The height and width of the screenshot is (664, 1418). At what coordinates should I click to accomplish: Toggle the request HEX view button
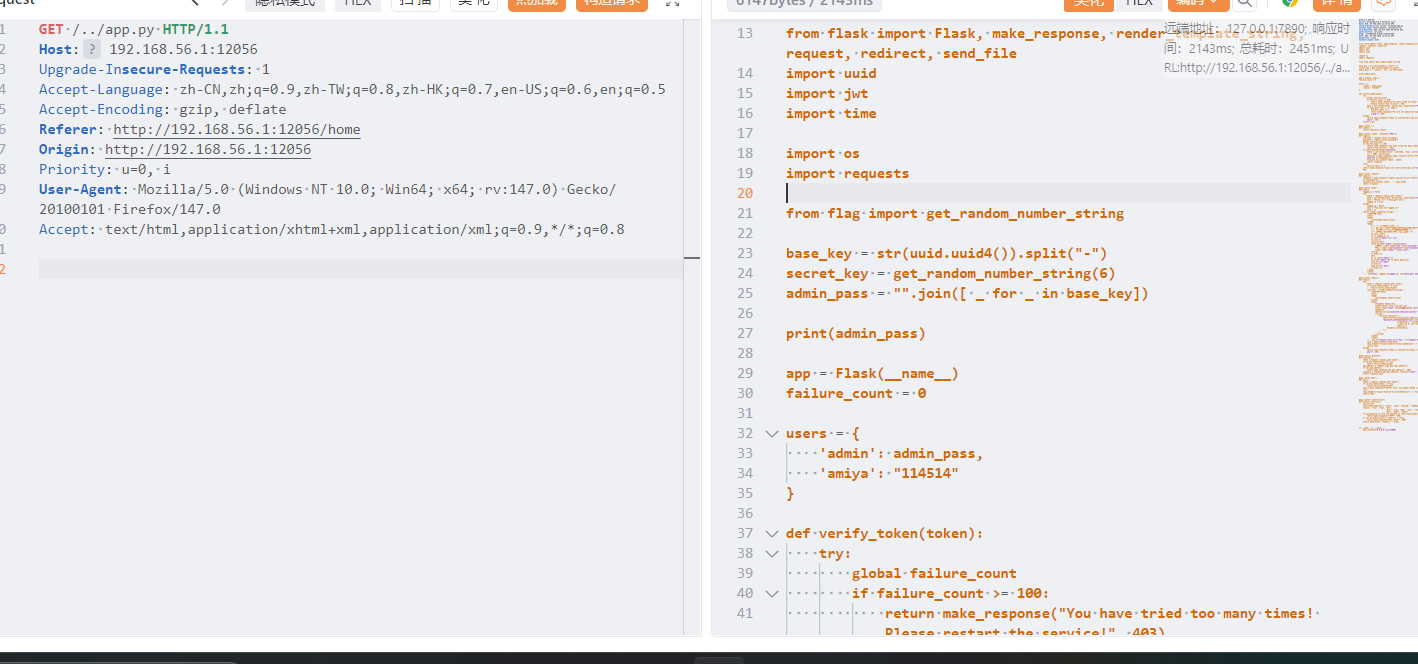coord(358,3)
